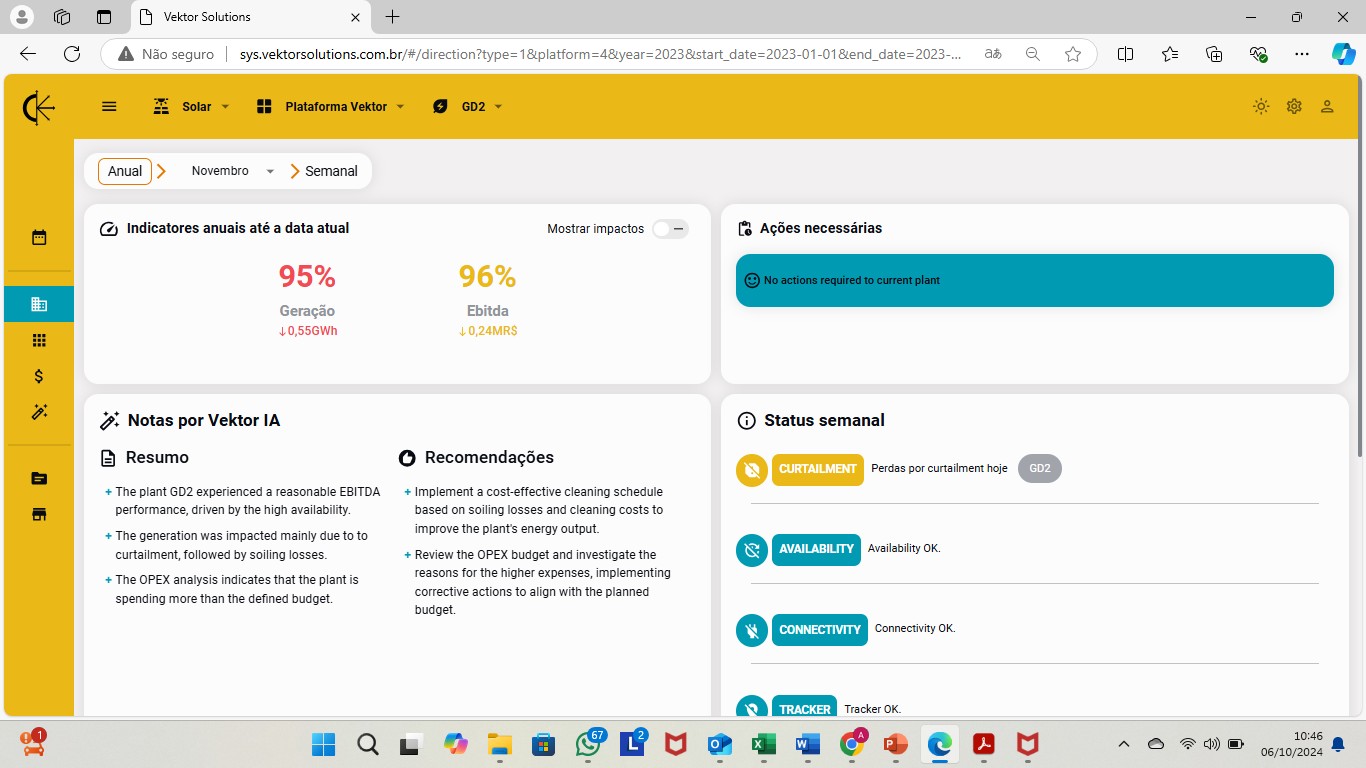
Task: Click the connectivity status round icon
Action: pyautogui.click(x=752, y=630)
